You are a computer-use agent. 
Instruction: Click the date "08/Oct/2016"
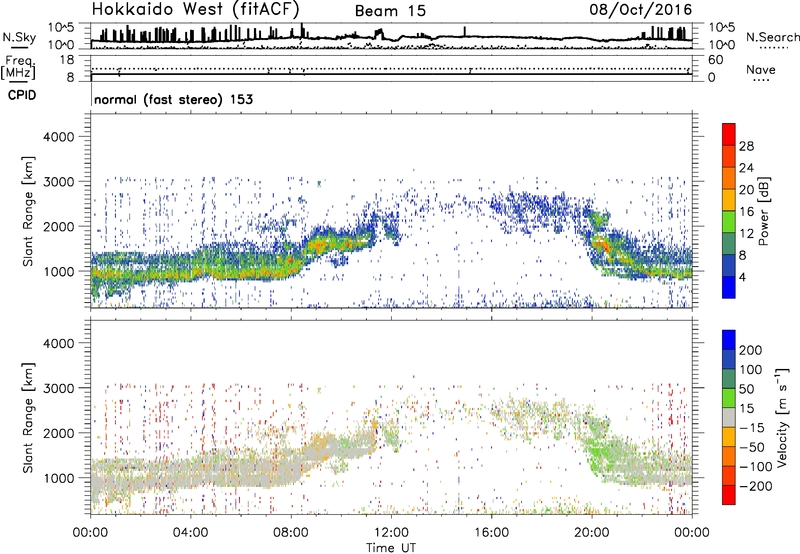(641, 10)
